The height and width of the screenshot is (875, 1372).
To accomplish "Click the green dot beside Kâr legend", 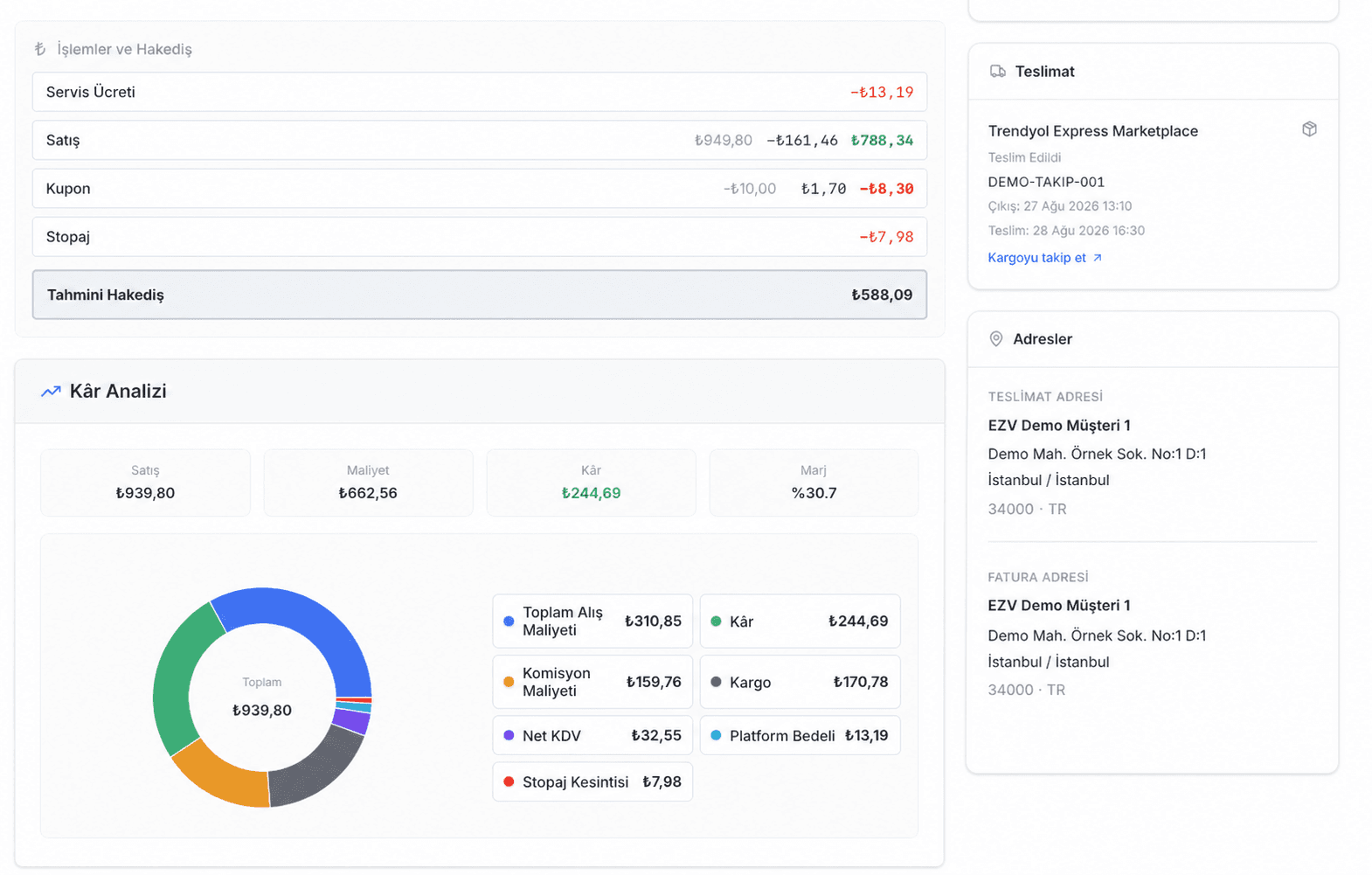I will [x=716, y=622].
